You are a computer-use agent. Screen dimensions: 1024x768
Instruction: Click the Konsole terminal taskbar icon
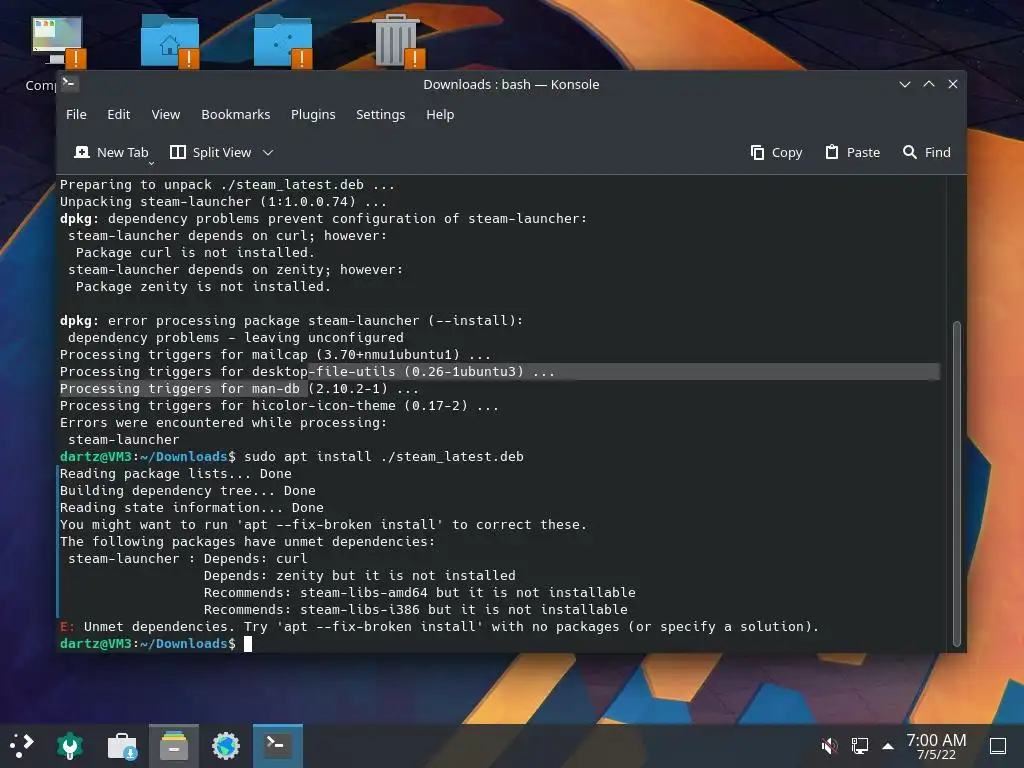point(278,745)
